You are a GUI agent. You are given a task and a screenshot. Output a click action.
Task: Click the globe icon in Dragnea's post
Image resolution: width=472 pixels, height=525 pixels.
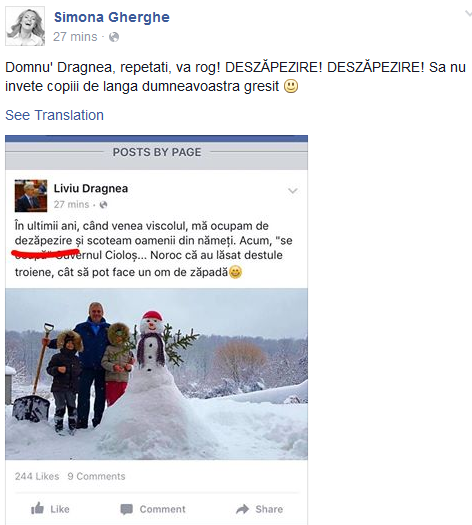click(103, 205)
